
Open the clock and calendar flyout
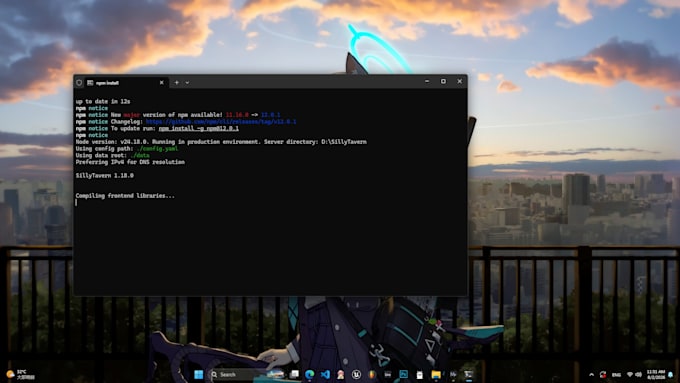656,375
